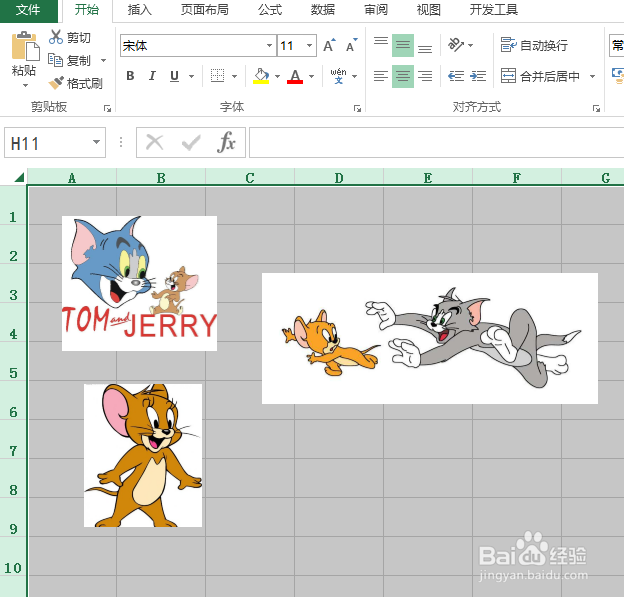The width and height of the screenshot is (624, 597).
Task: Open the 文件 File tab
Action: [28, 10]
